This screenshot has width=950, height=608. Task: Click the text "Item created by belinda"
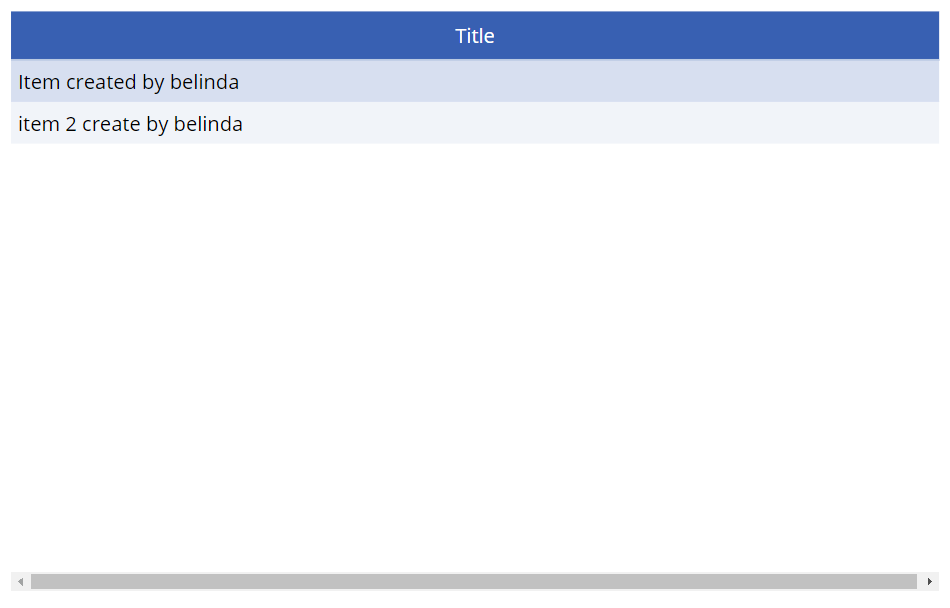[128, 82]
